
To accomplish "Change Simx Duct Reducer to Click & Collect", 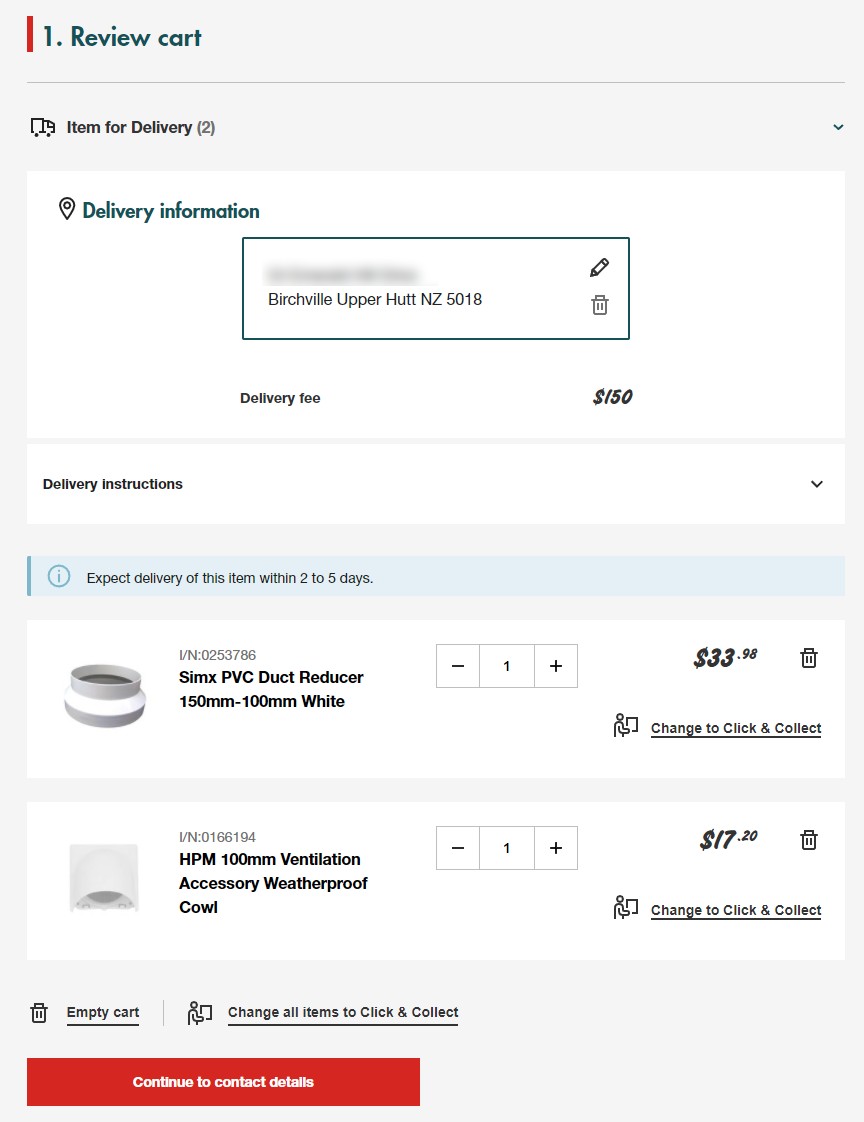I will [735, 728].
